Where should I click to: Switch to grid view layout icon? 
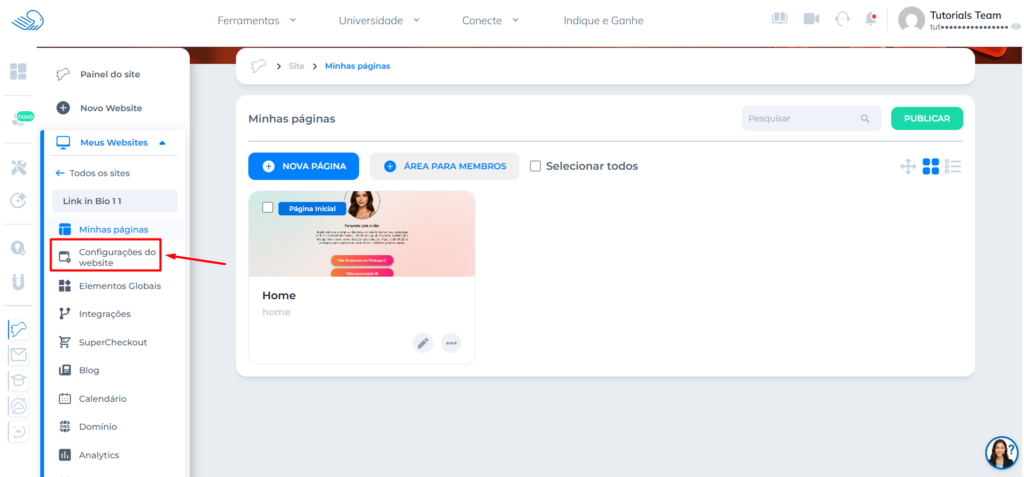[x=930, y=166]
